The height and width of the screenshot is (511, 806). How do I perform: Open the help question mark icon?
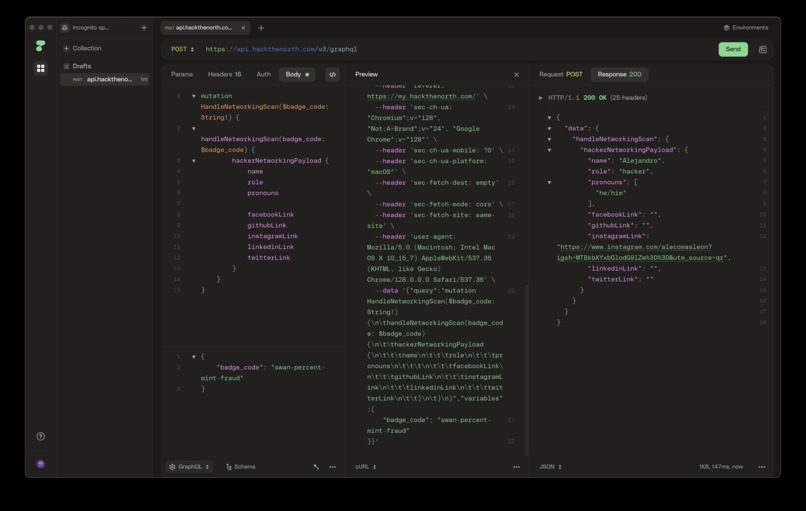(x=41, y=436)
